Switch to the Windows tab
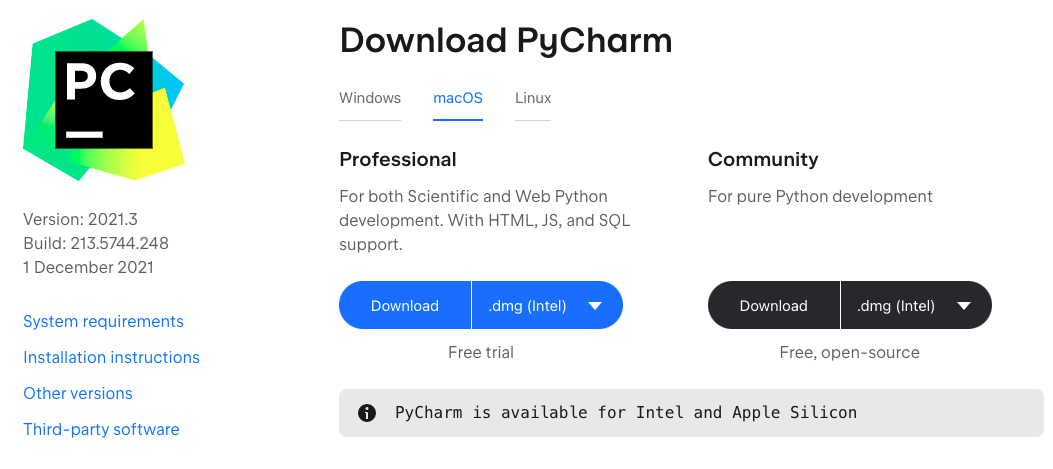The width and height of the screenshot is (1053, 469). [370, 98]
